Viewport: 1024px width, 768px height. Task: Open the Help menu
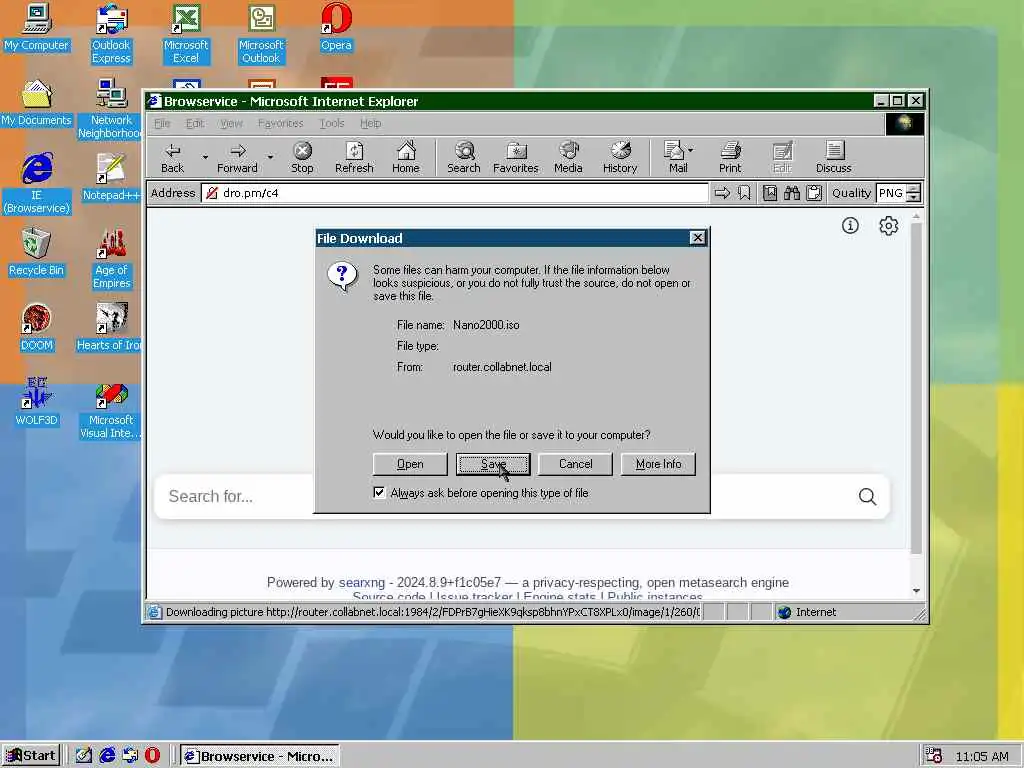coord(370,123)
